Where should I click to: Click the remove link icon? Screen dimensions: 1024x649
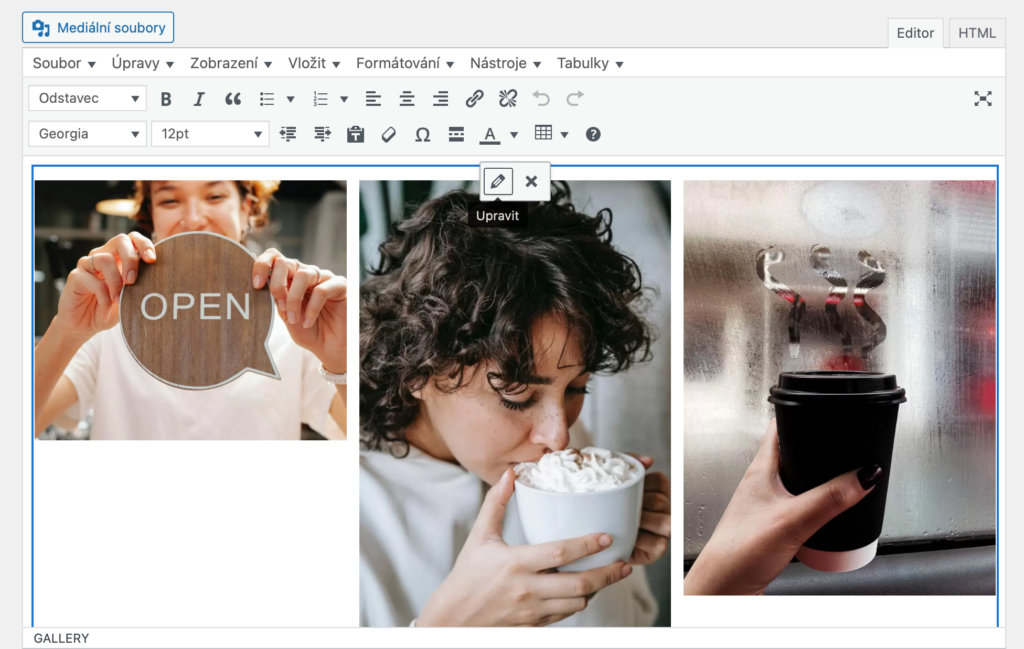[508, 99]
